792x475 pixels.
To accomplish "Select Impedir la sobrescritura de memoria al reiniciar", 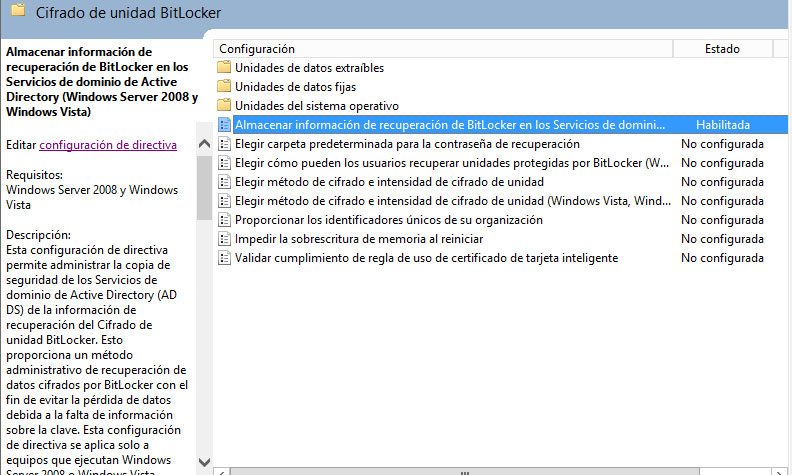I will pyautogui.click(x=359, y=239).
